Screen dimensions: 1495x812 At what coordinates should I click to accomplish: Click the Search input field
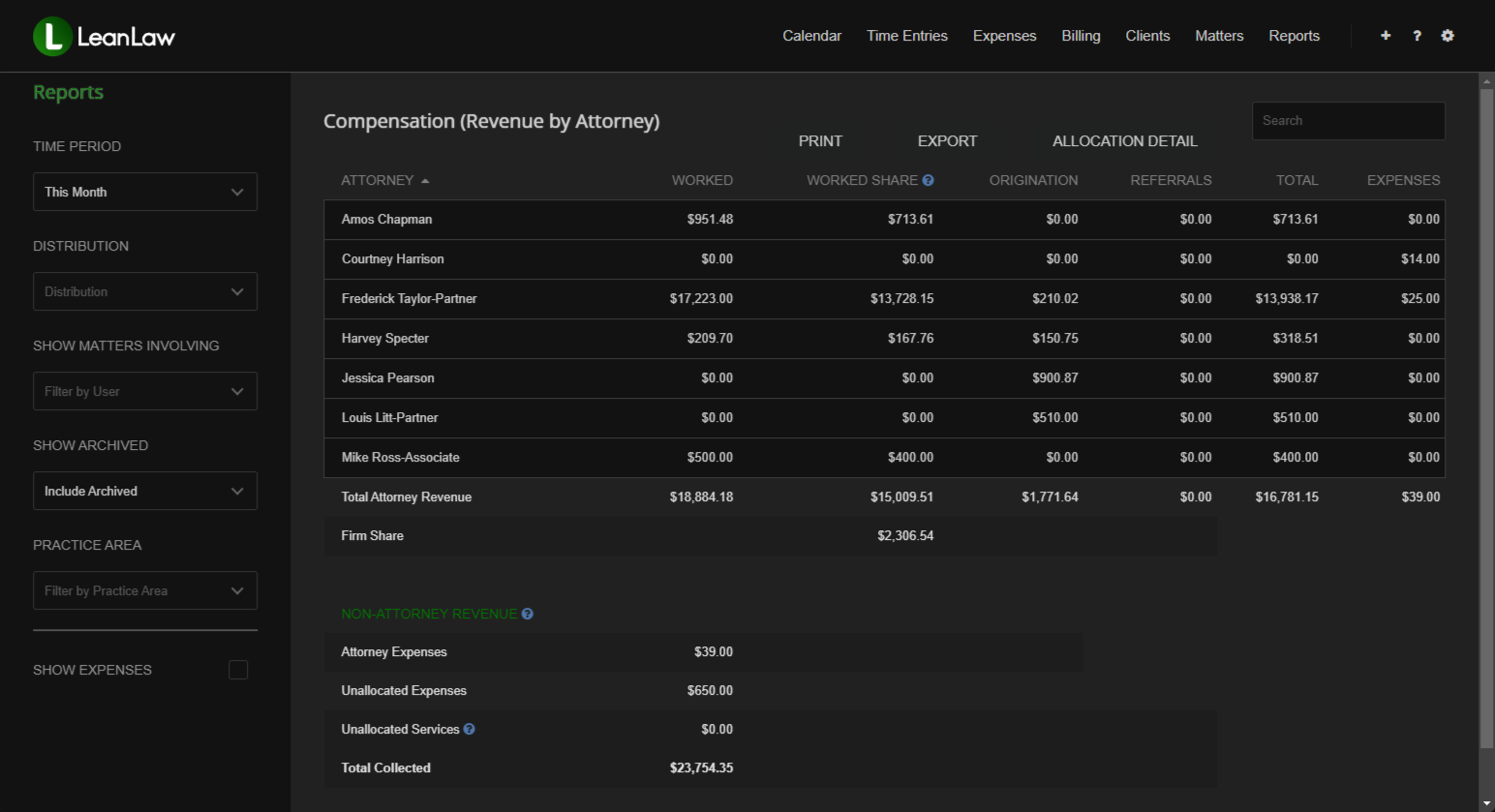tap(1349, 121)
